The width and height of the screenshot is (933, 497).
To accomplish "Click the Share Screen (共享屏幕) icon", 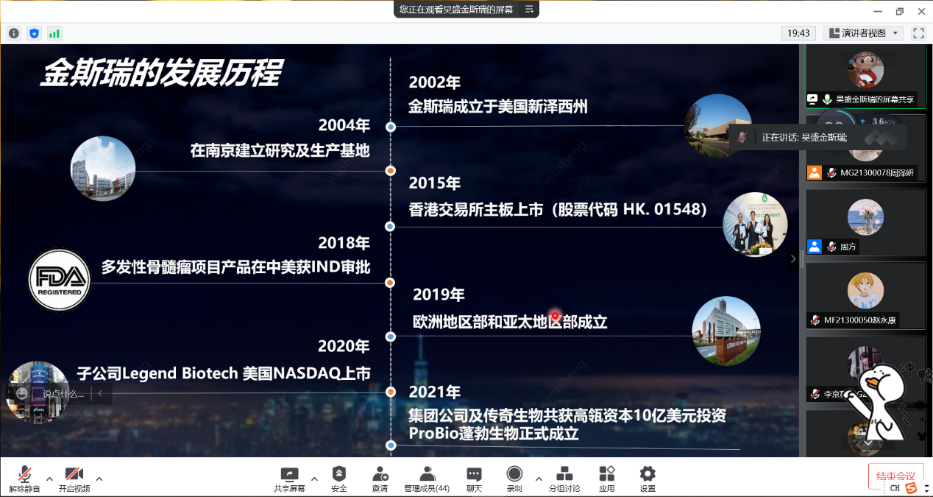I will click(x=289, y=476).
